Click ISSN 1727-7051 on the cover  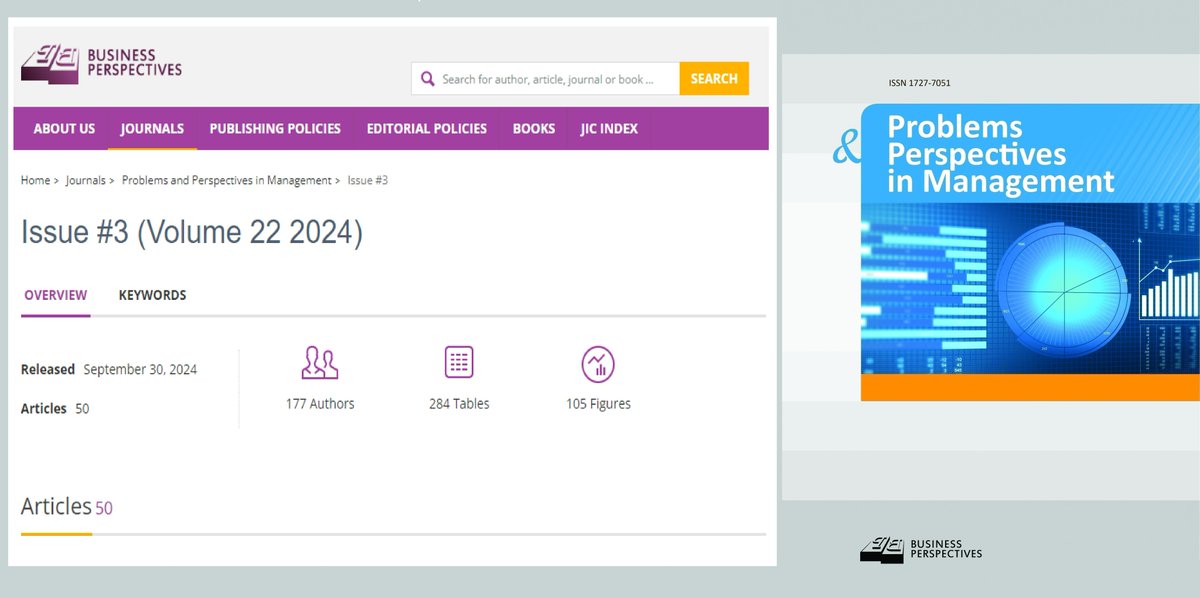[x=919, y=83]
